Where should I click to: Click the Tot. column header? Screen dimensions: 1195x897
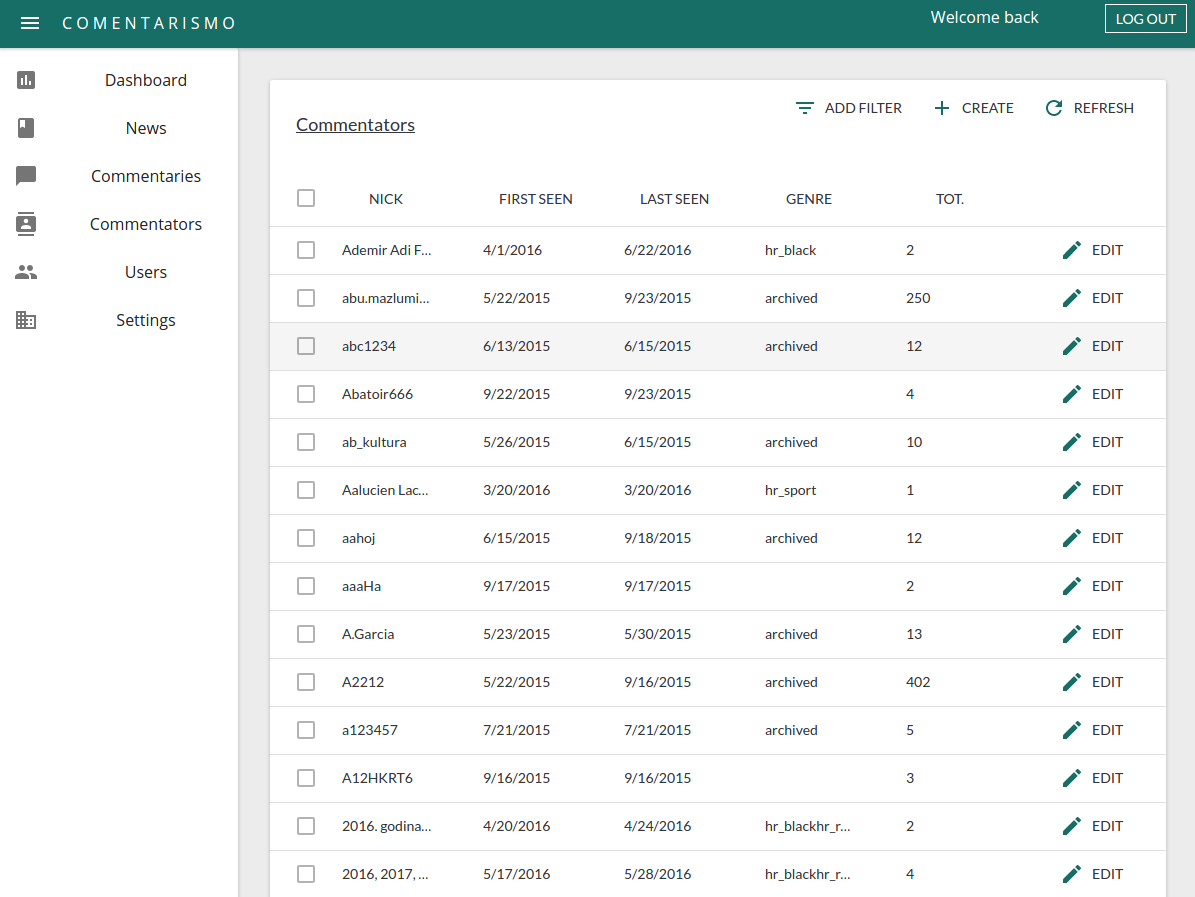pyautogui.click(x=949, y=199)
